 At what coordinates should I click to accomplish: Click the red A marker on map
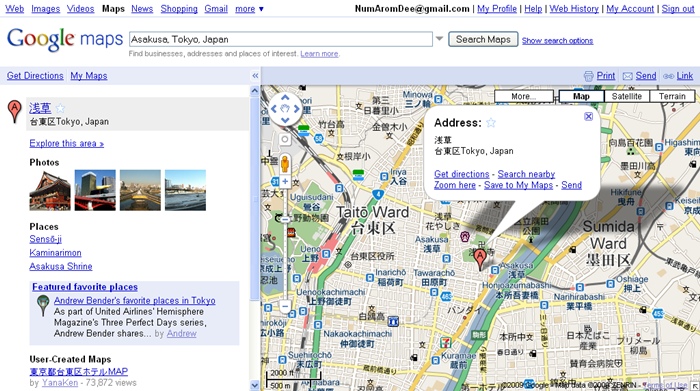480,260
